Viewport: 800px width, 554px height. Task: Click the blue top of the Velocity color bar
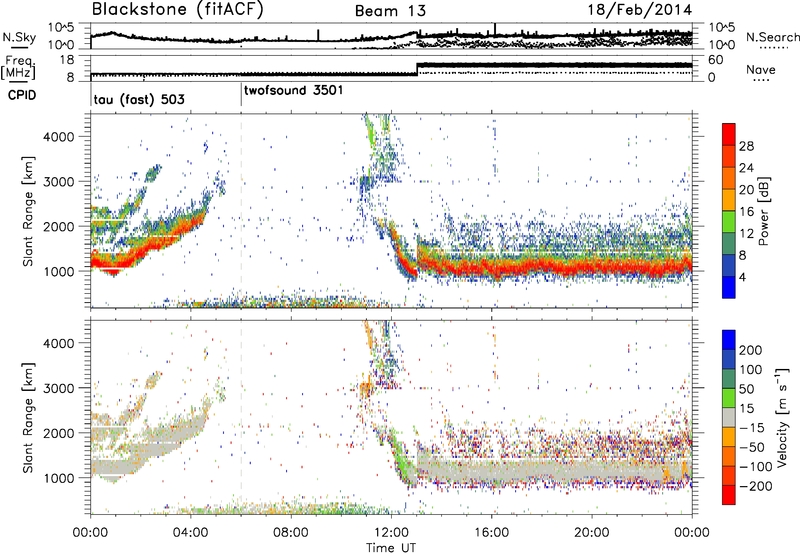(x=729, y=340)
